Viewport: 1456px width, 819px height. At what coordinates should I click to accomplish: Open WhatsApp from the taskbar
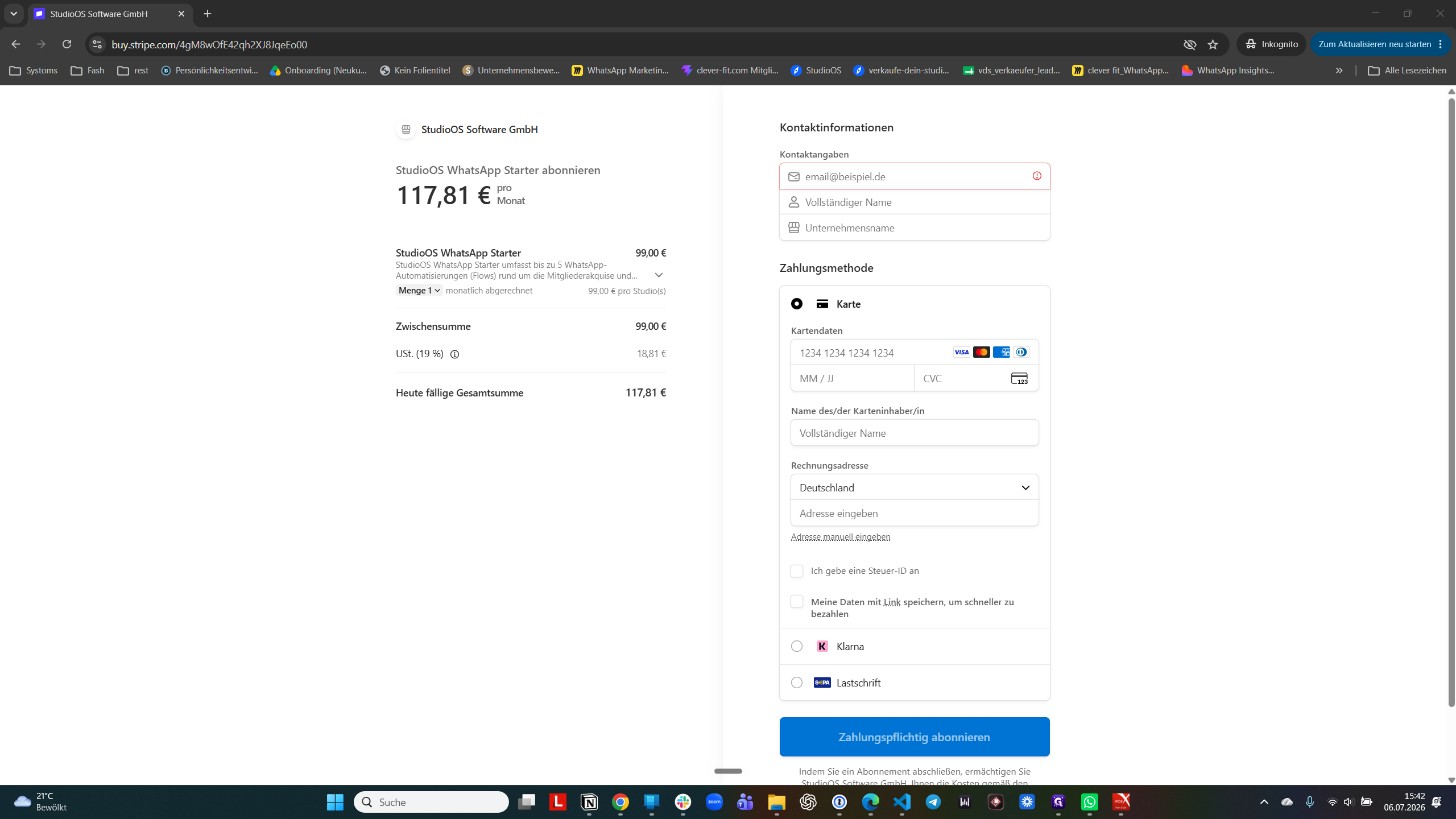coord(1090,802)
